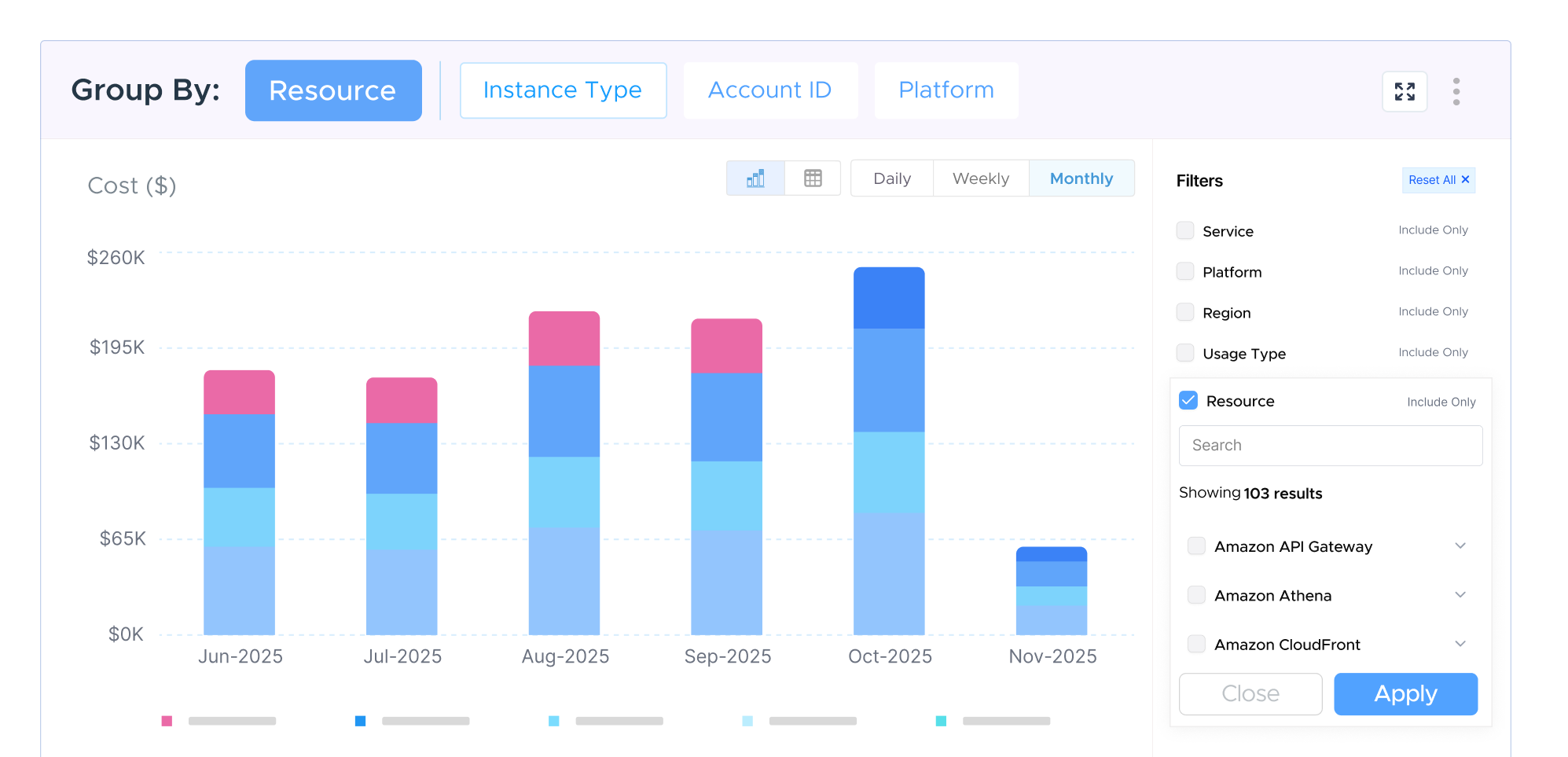Select the Daily view tab

click(x=892, y=178)
